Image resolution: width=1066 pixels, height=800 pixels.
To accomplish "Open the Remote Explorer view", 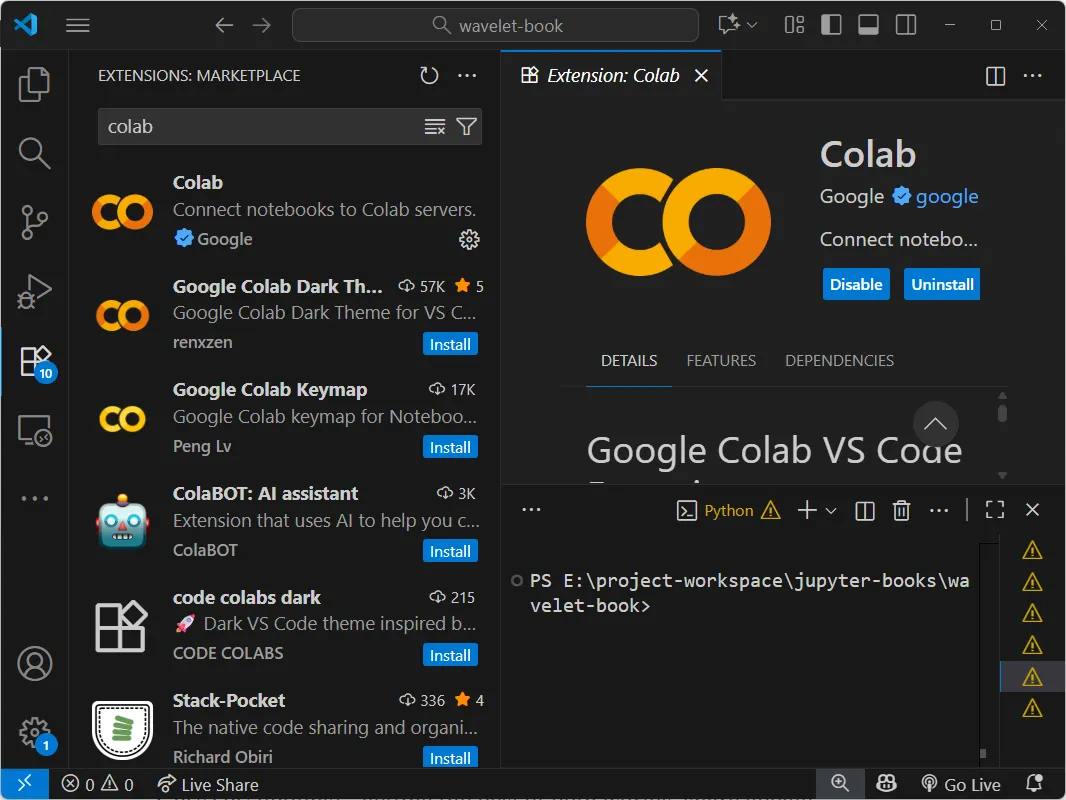I will click(x=34, y=430).
